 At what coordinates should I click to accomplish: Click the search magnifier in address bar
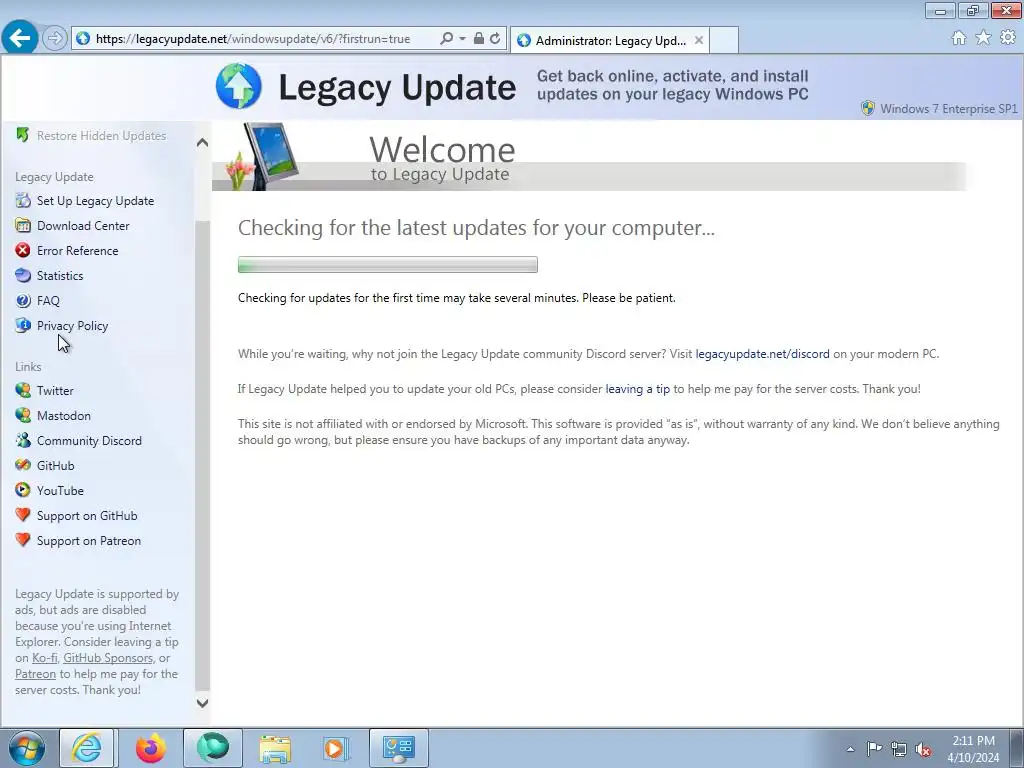coord(447,39)
